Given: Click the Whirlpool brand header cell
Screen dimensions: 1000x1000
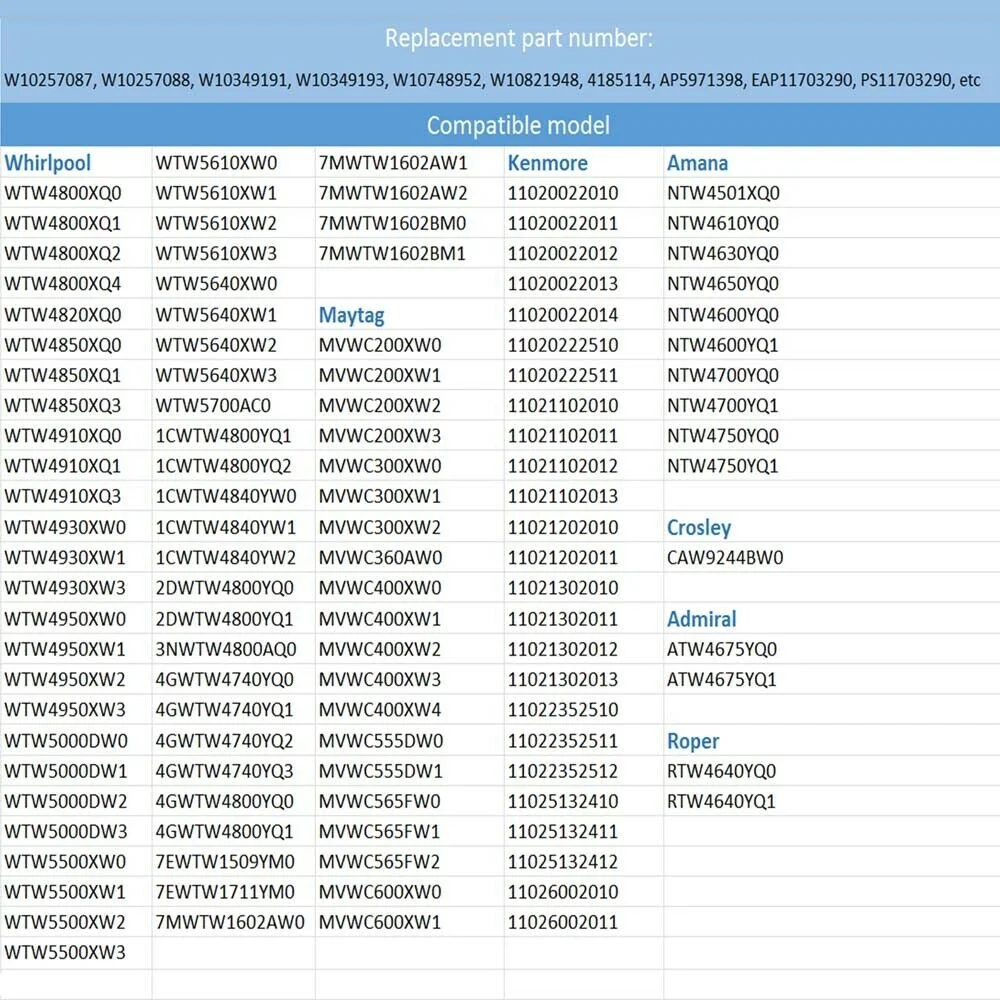Looking at the screenshot, I should coord(48,163).
